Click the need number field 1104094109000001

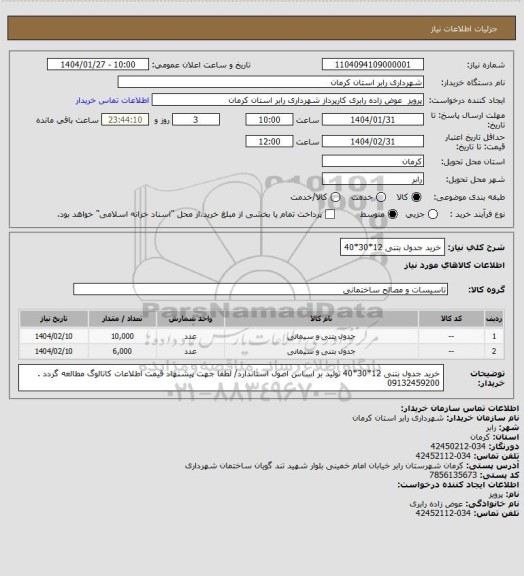coord(373,64)
